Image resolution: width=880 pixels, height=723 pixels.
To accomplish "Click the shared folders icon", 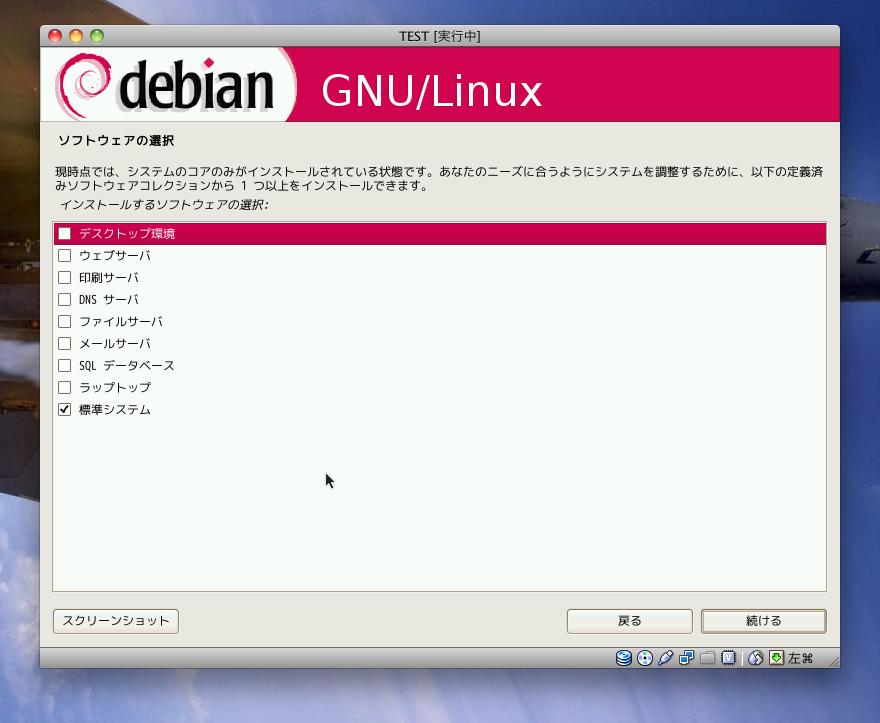I will coord(707,658).
